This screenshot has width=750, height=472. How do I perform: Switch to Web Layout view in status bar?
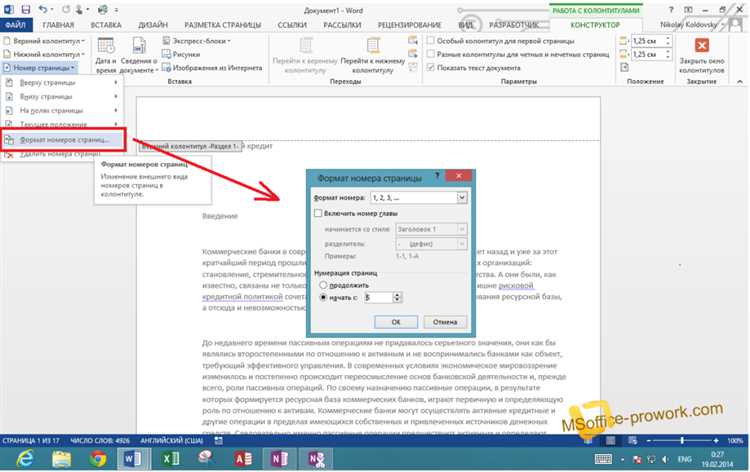pos(633,440)
